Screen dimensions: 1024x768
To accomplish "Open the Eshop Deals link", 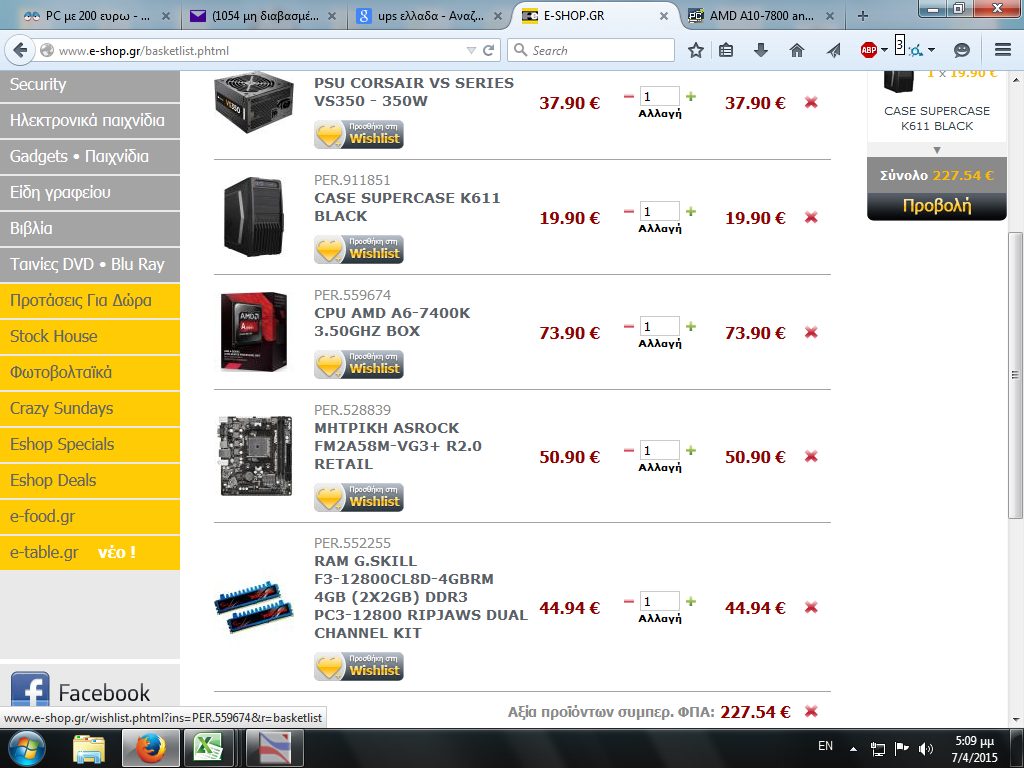I will coord(90,480).
